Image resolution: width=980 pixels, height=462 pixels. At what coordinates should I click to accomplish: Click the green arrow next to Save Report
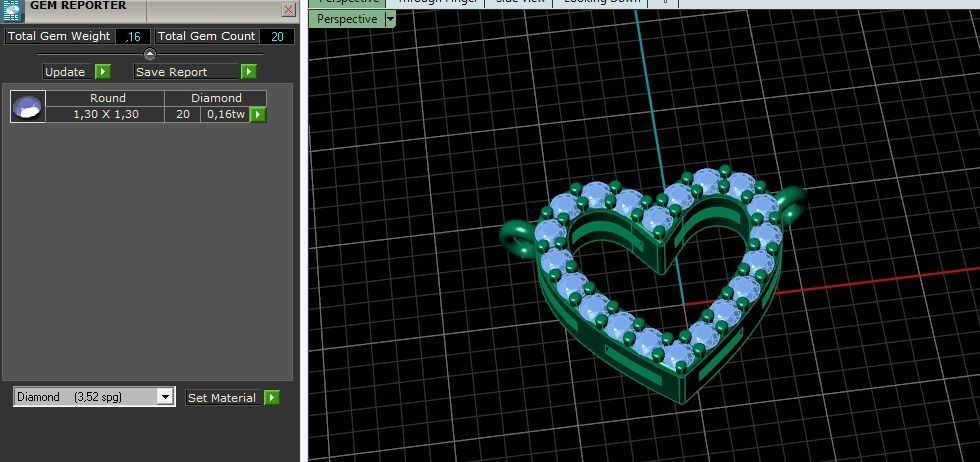[x=249, y=72]
